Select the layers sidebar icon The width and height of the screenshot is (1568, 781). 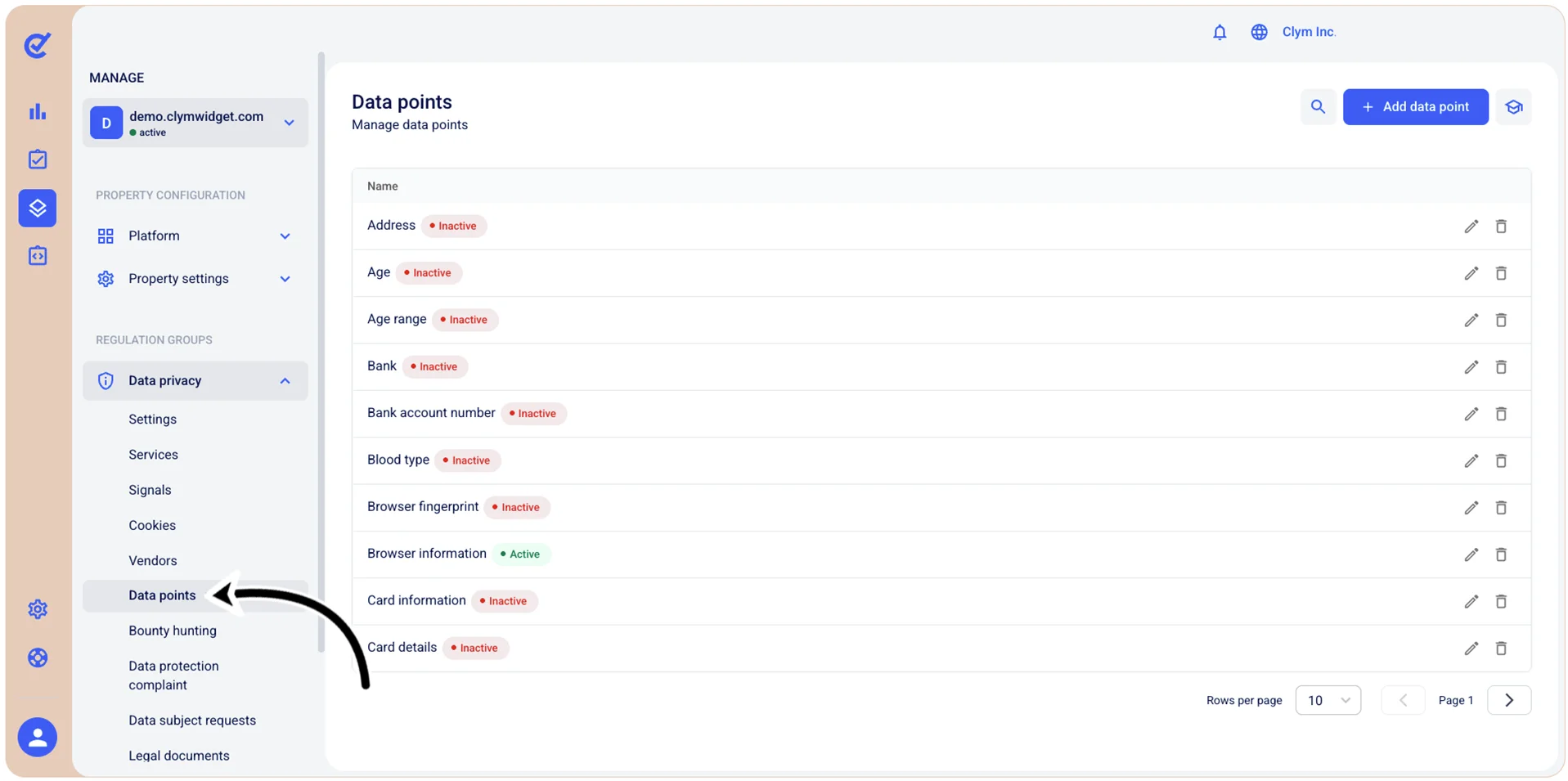(x=38, y=208)
